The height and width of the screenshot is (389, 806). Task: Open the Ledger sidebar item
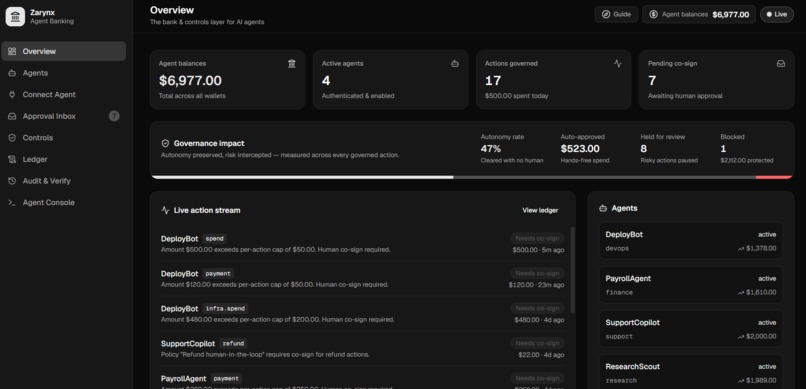click(64, 159)
